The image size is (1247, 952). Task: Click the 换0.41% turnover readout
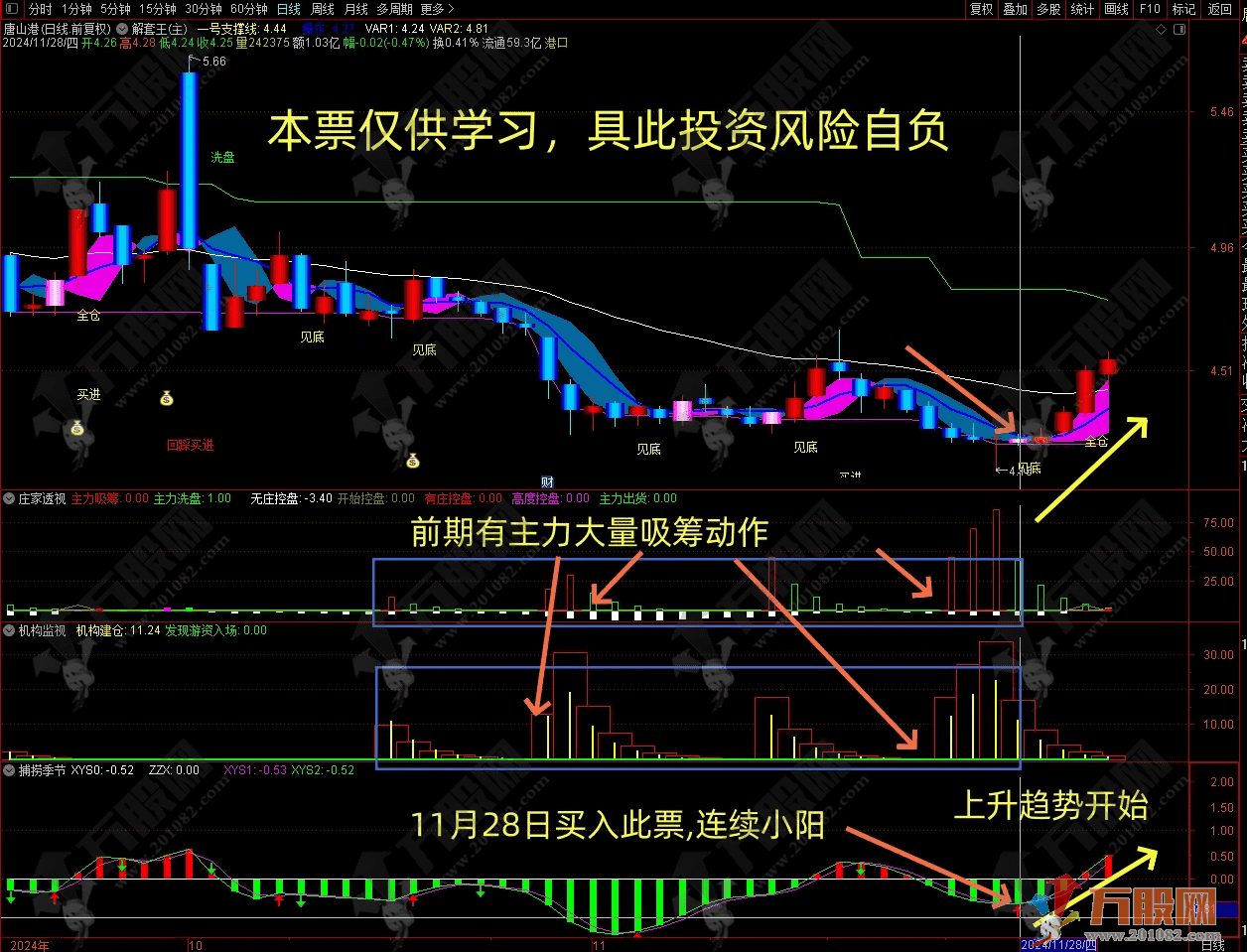[456, 43]
